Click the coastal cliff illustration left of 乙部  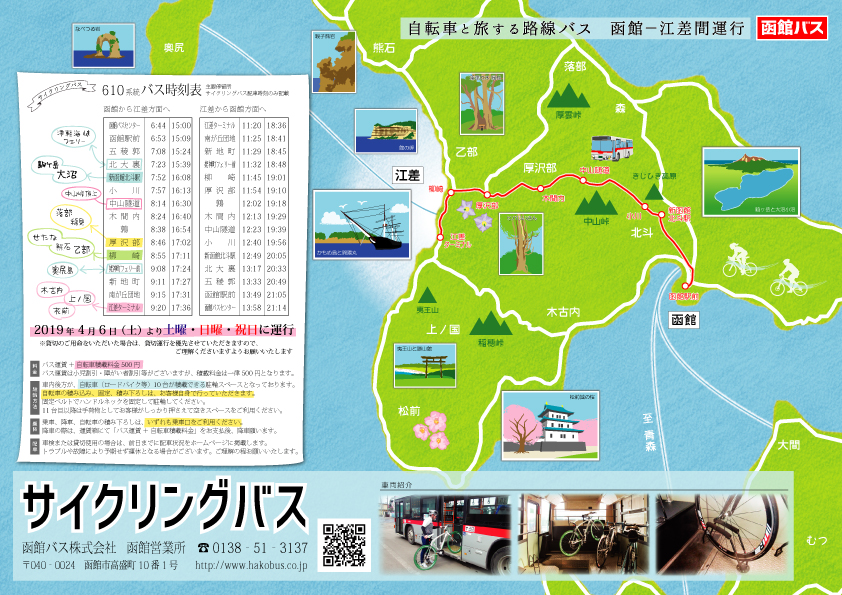coord(386,132)
